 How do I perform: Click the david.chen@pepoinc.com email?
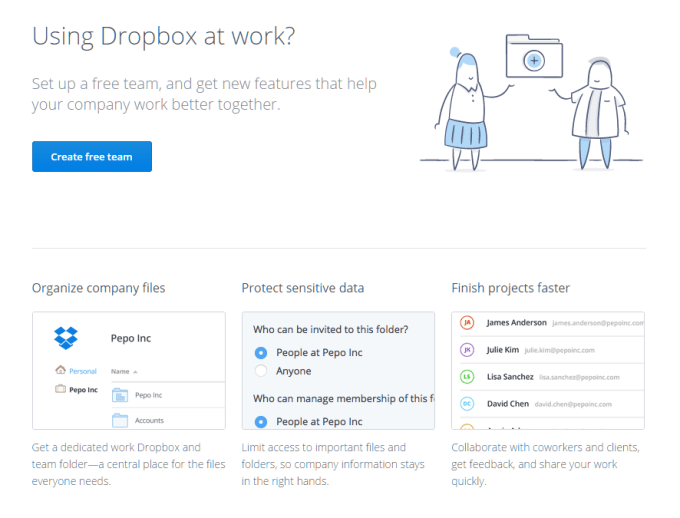pos(573,404)
